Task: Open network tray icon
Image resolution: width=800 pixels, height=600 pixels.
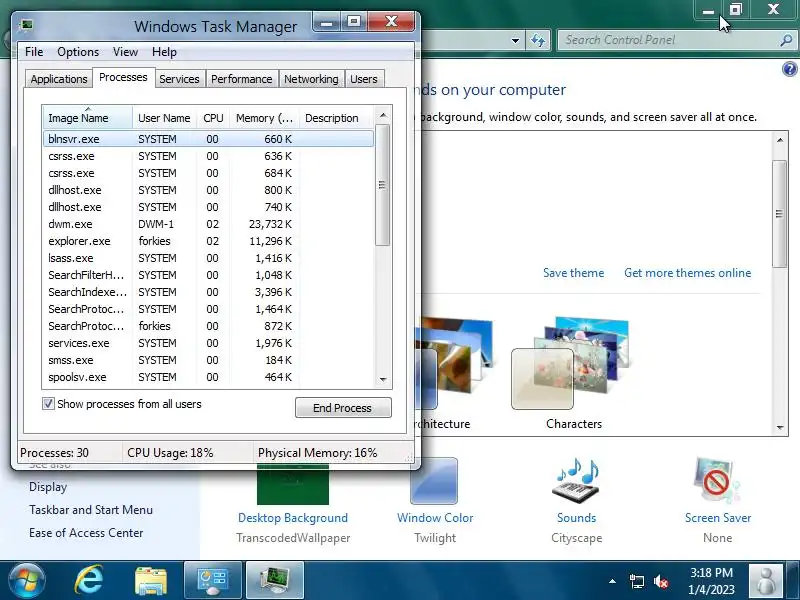Action: [x=636, y=581]
